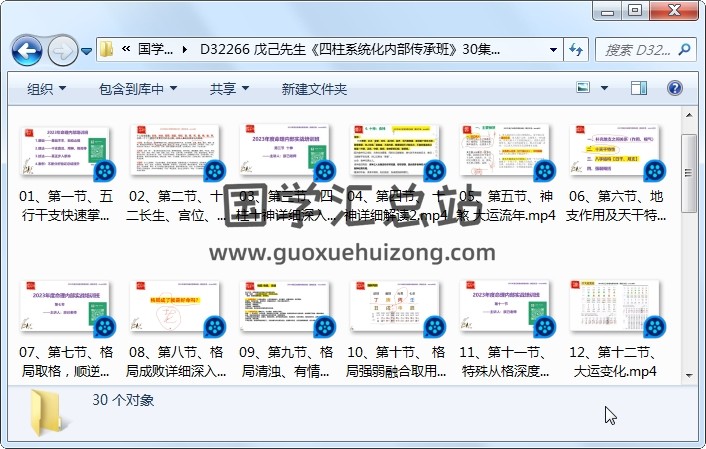Expand the address bar history dropdown
The image size is (706, 449).
click(x=554, y=49)
